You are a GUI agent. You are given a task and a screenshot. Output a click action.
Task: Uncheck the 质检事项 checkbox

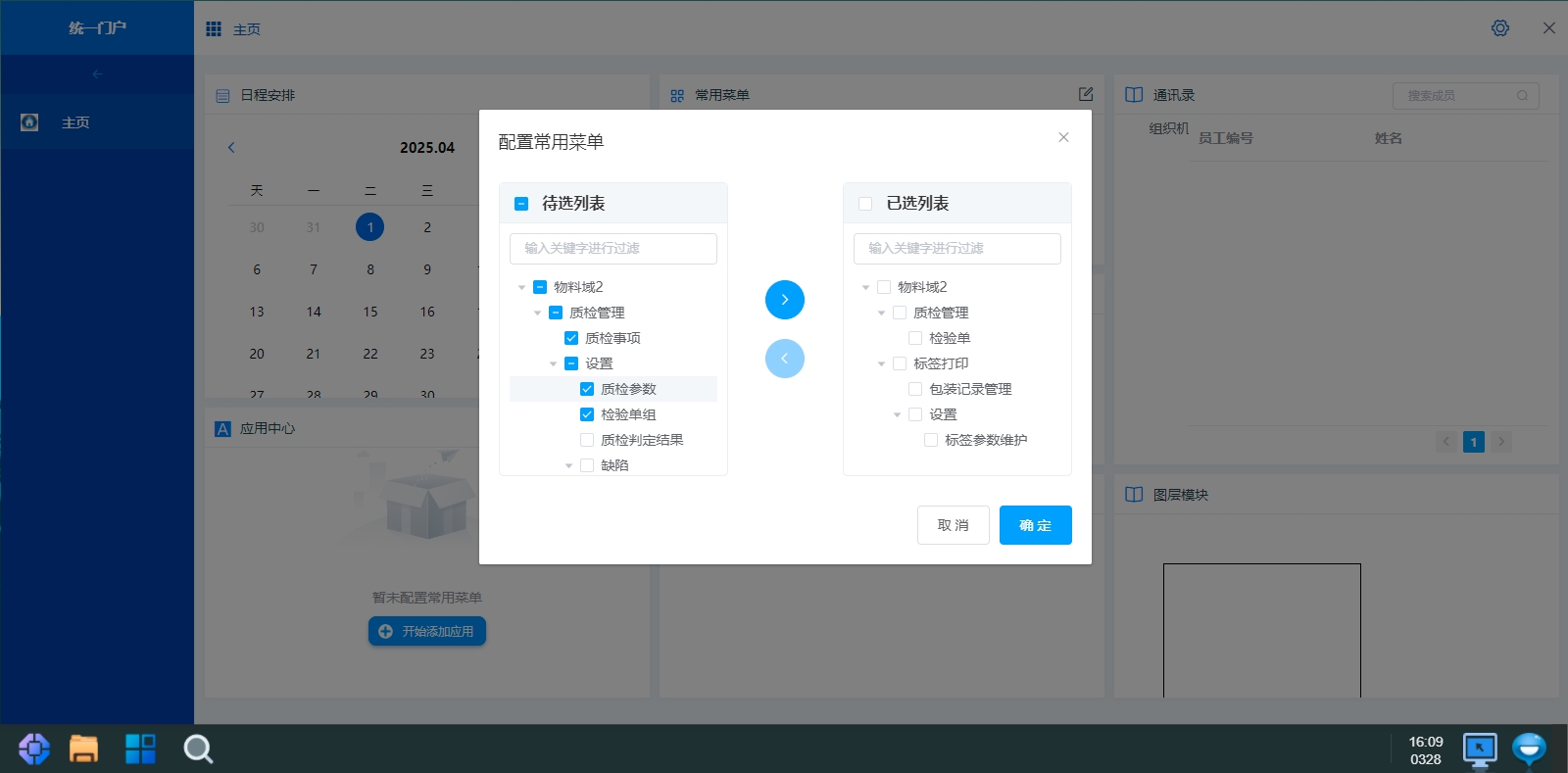pyautogui.click(x=571, y=338)
